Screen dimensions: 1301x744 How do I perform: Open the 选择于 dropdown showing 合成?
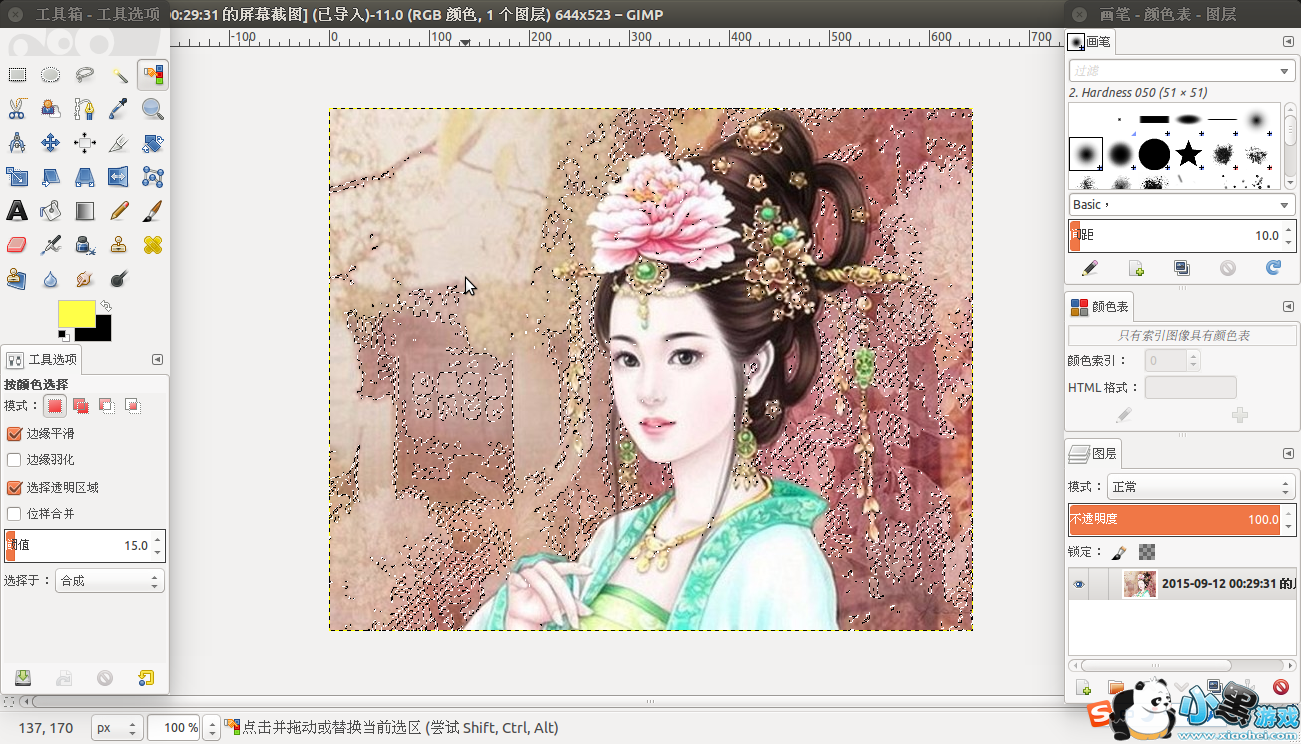click(x=110, y=580)
